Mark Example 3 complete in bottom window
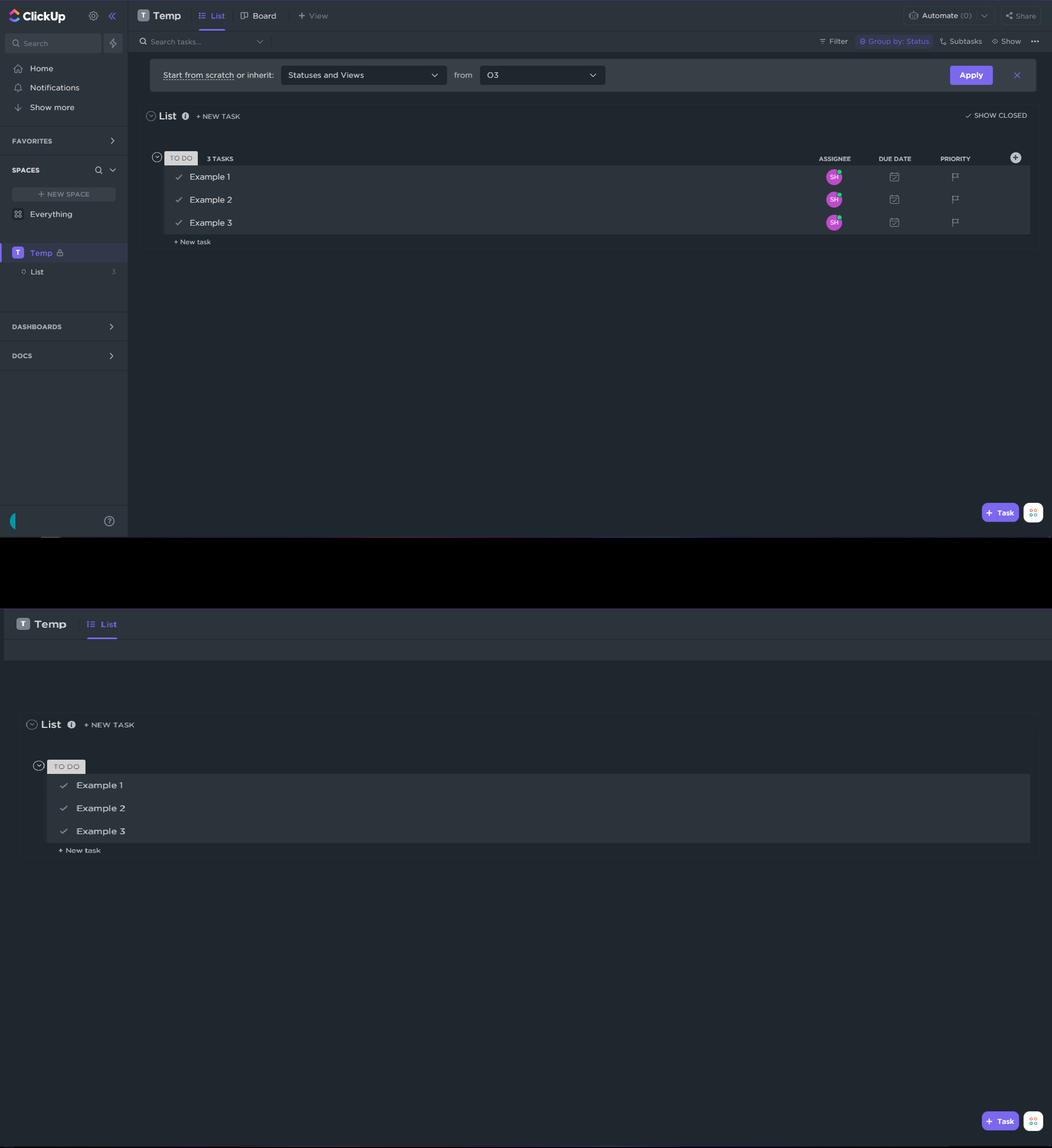Viewport: 1052px width, 1148px height. point(64,831)
